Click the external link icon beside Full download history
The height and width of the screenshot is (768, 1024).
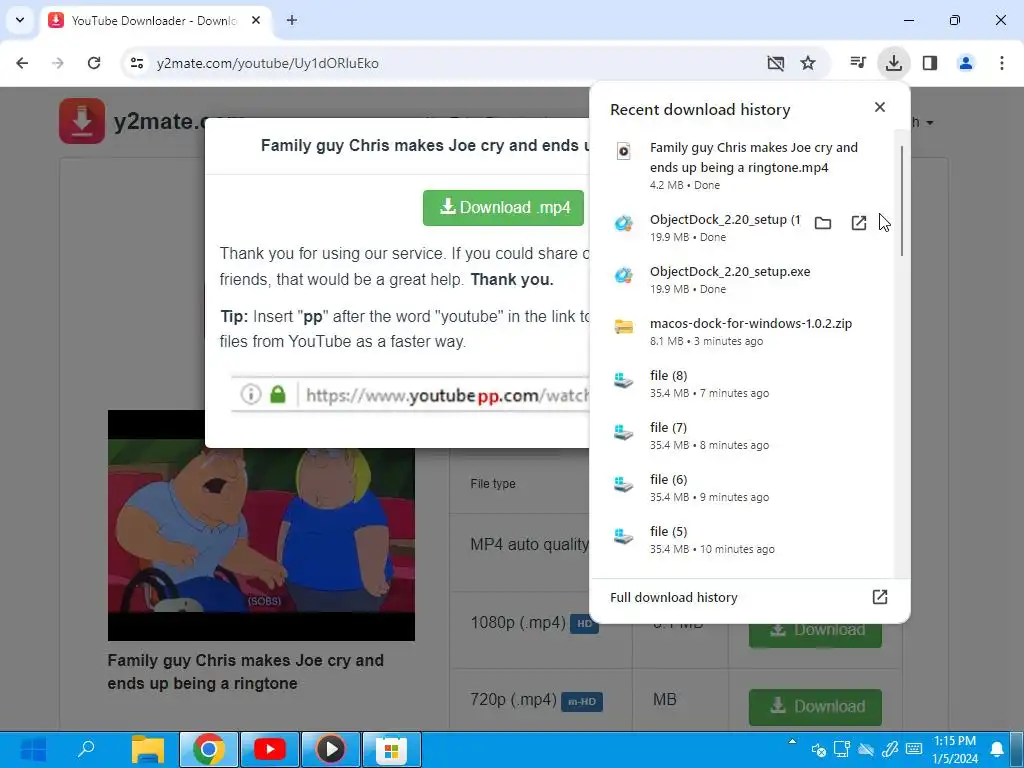pos(880,597)
